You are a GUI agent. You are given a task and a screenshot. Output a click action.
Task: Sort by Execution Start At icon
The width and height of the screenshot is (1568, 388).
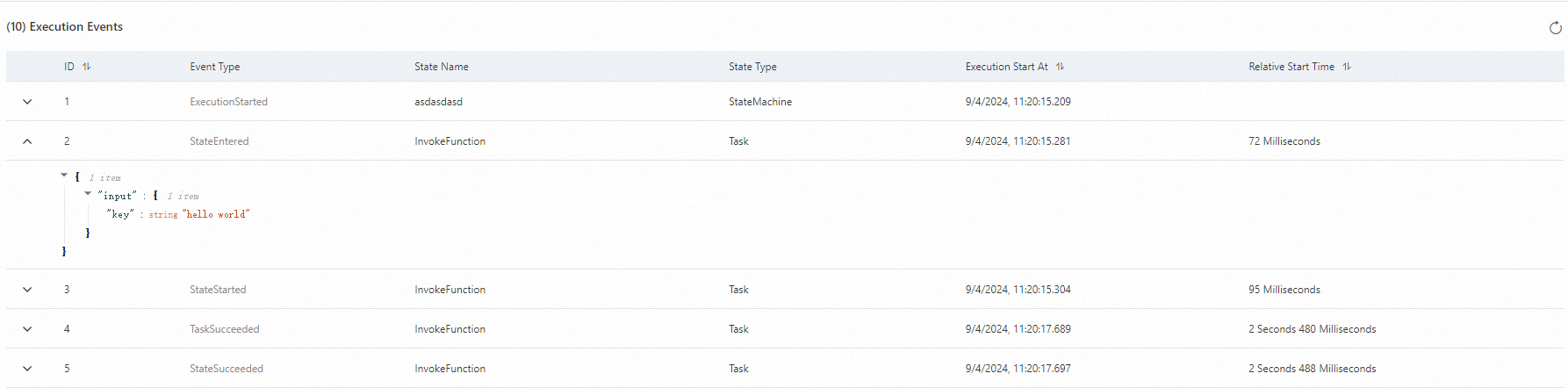point(1060,67)
